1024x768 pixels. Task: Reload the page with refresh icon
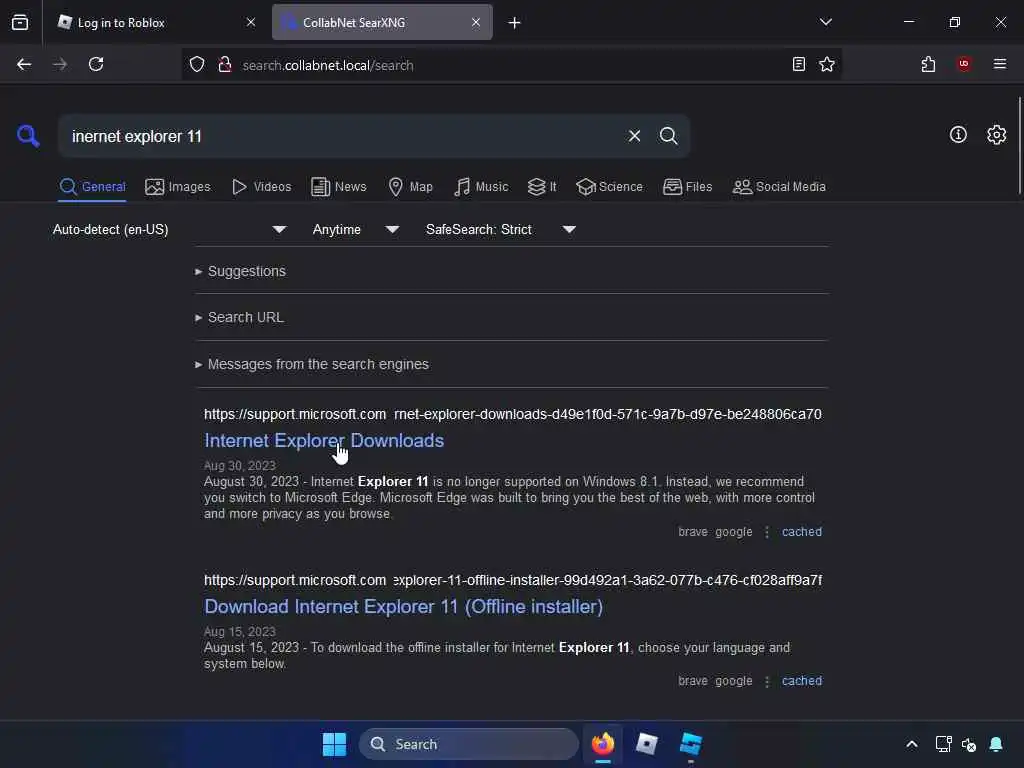96,64
